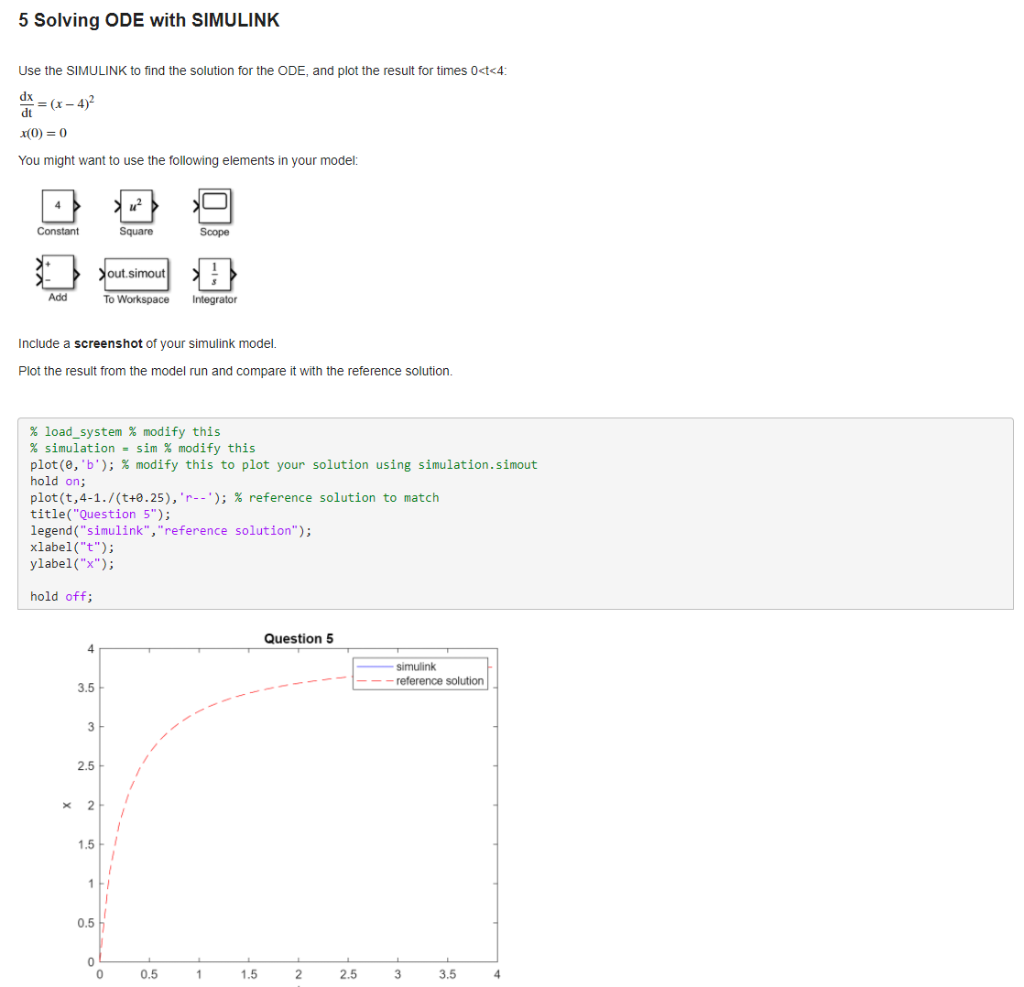The width and height of the screenshot is (1024, 987).
Task: Click the 'You might want to use' sentence
Action: pyautogui.click(x=188, y=161)
